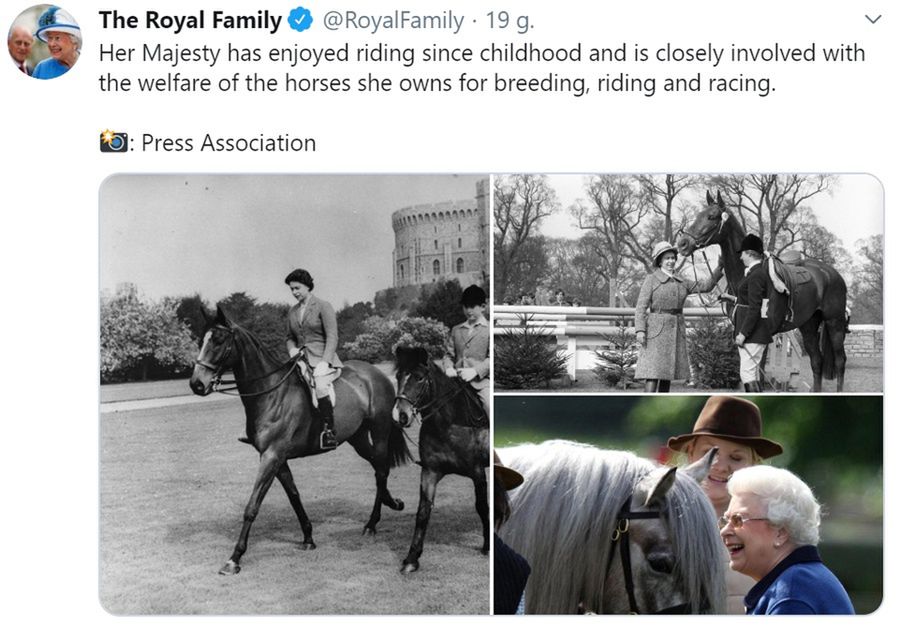The image size is (900, 626).
Task: Click the tweet text about Her Majesty riding
Action: 480,68
